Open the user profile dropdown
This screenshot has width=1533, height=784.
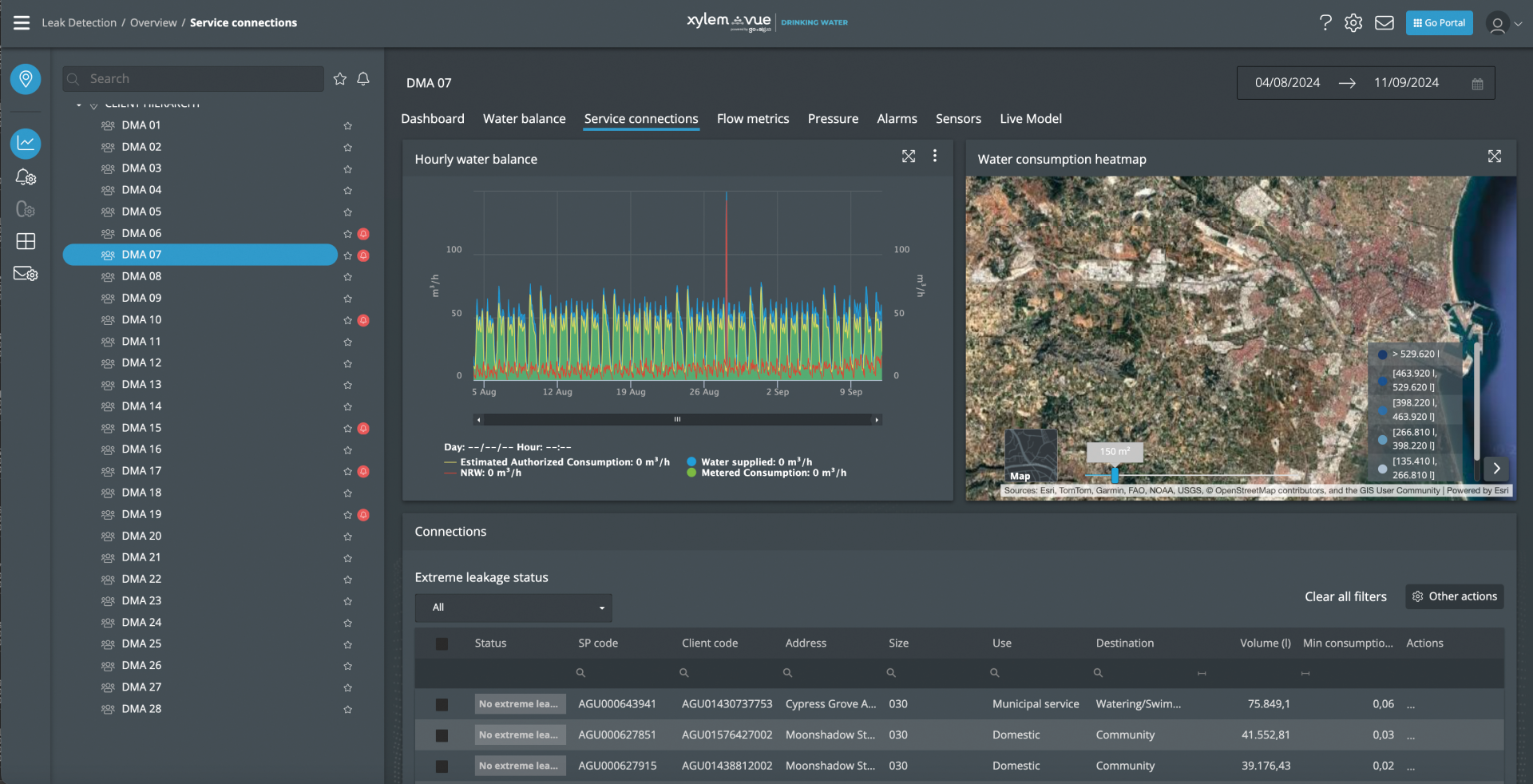click(1504, 24)
